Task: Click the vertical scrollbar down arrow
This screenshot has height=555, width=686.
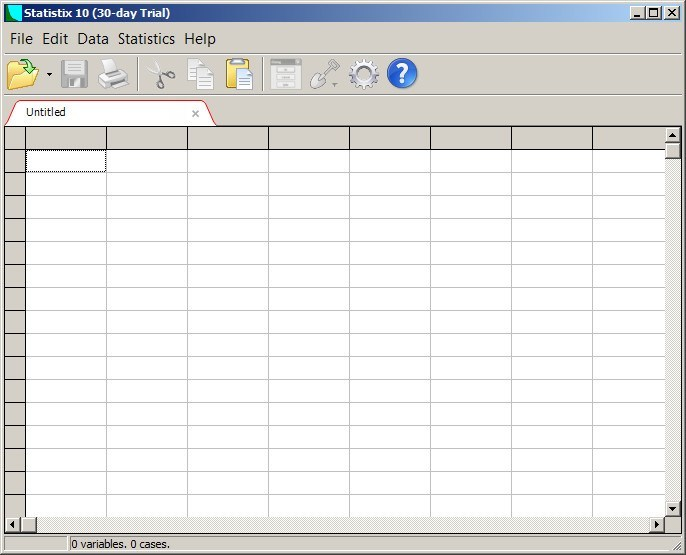Action: [673, 508]
